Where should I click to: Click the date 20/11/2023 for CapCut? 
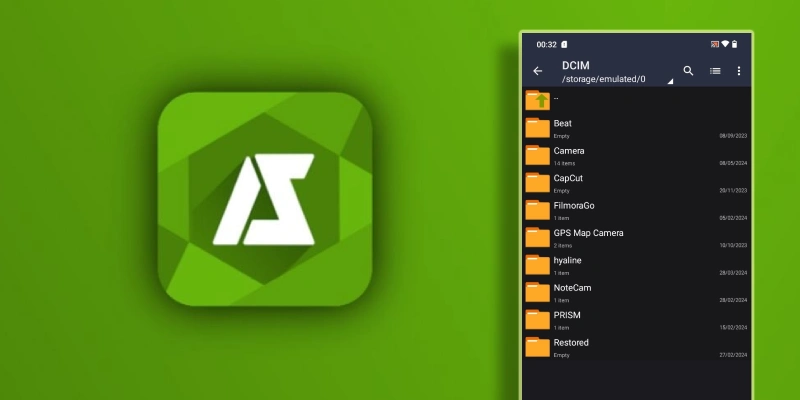point(733,190)
